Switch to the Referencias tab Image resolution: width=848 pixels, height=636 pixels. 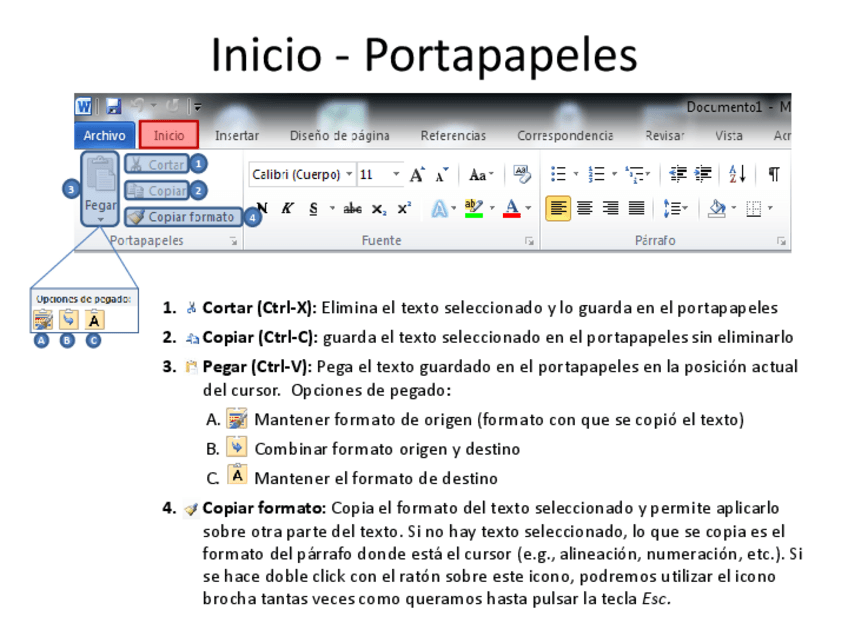point(453,136)
